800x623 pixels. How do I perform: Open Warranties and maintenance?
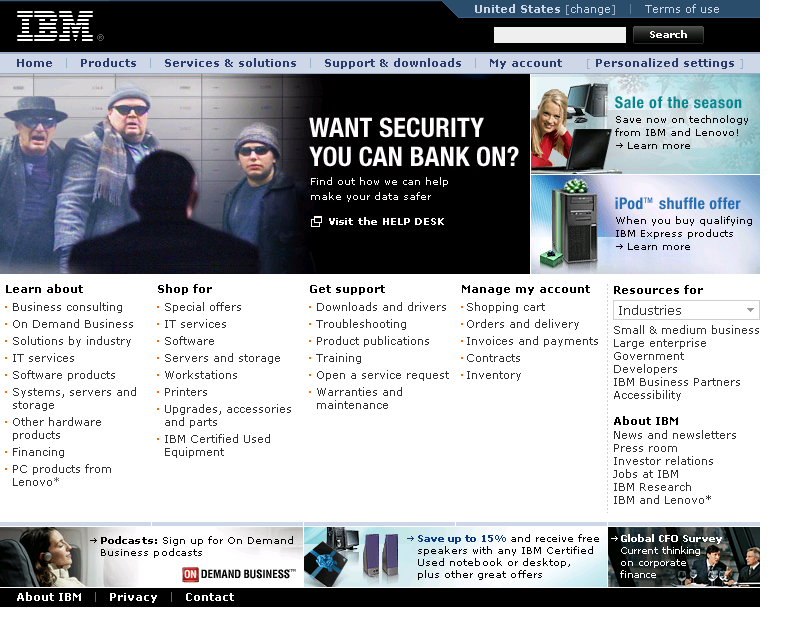359,398
